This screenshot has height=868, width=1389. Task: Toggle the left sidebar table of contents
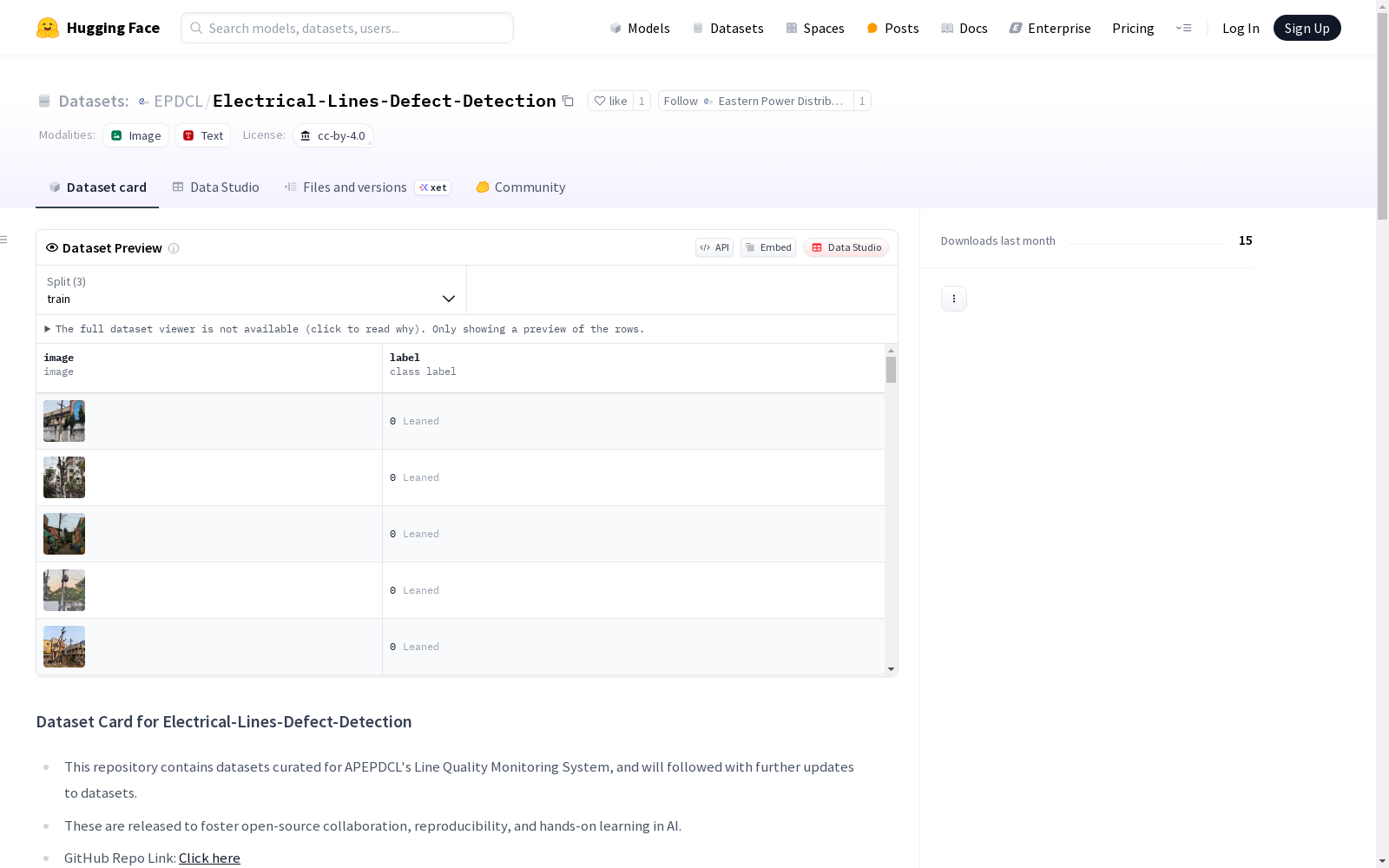pyautogui.click(x=4, y=240)
